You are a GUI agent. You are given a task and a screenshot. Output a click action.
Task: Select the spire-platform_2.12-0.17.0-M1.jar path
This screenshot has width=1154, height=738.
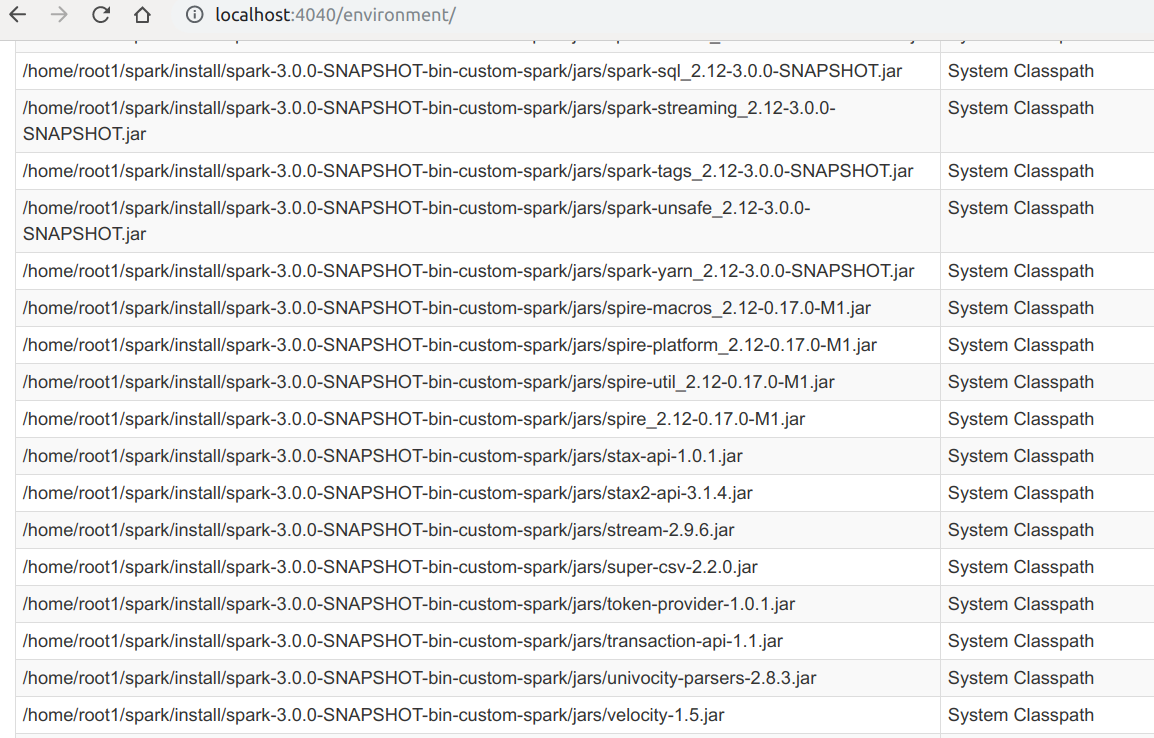point(450,345)
